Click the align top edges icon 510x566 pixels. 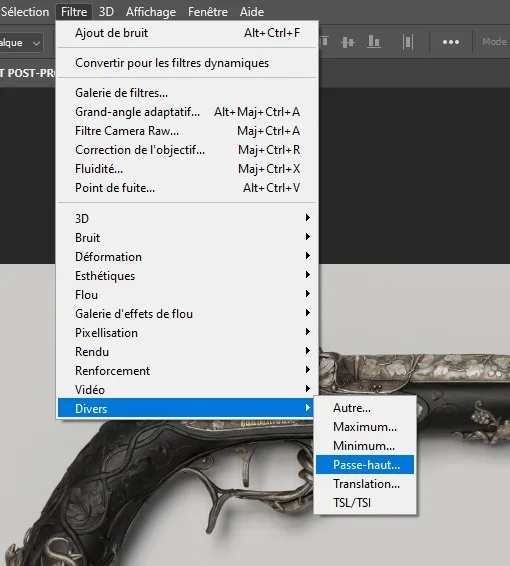click(324, 42)
